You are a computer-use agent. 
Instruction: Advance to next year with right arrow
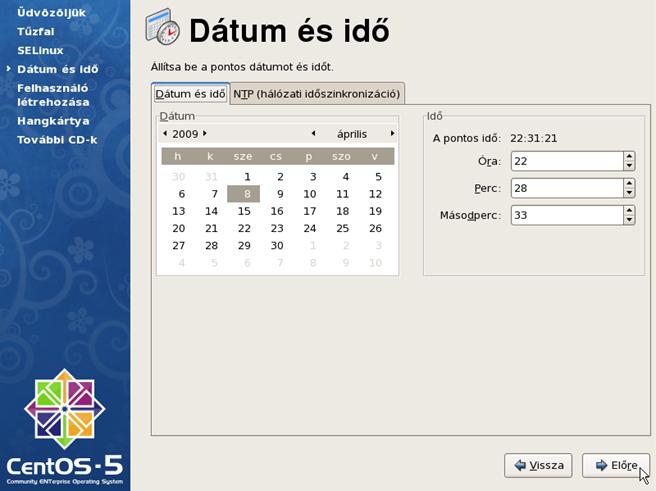[x=205, y=134]
